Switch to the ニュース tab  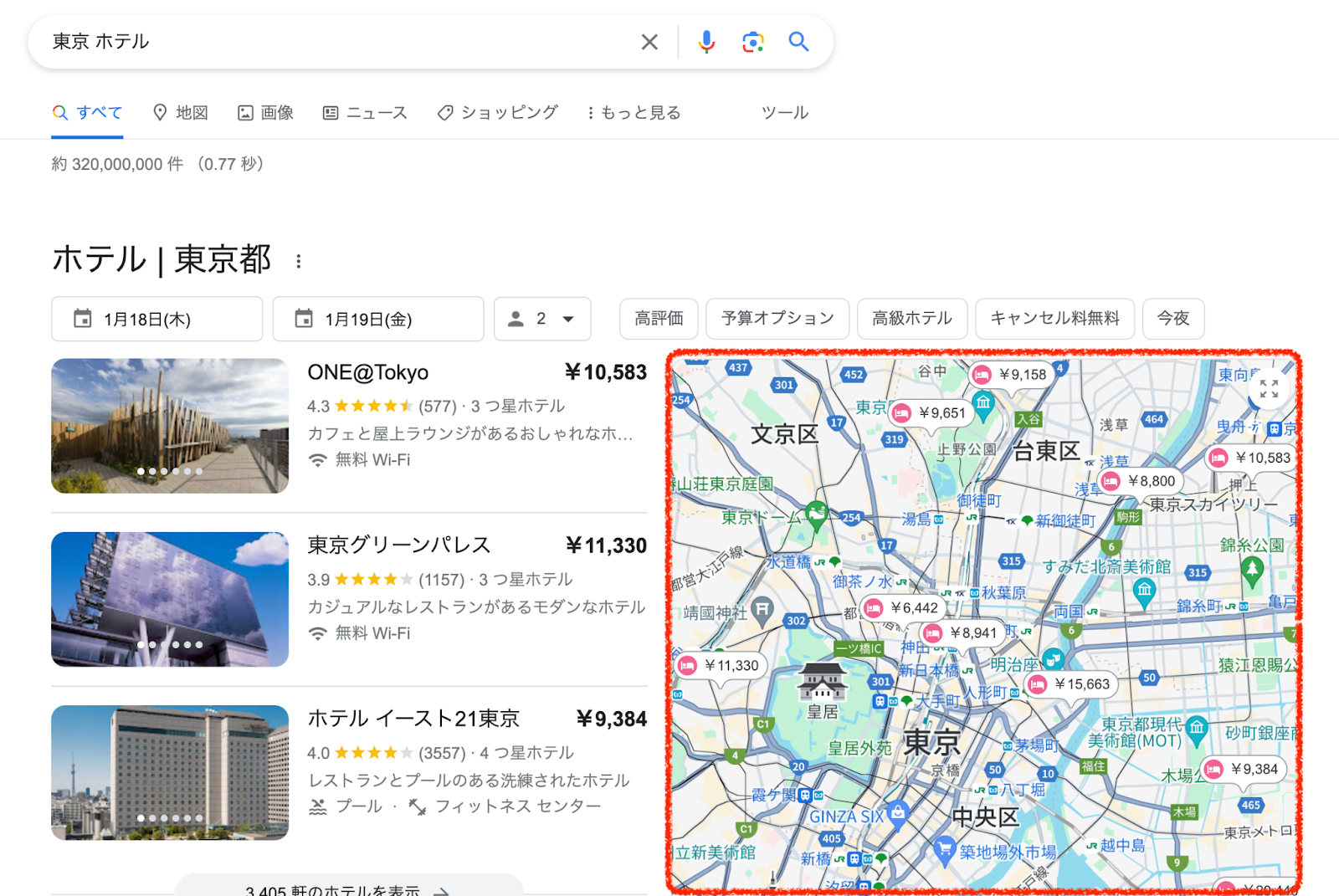(x=365, y=112)
